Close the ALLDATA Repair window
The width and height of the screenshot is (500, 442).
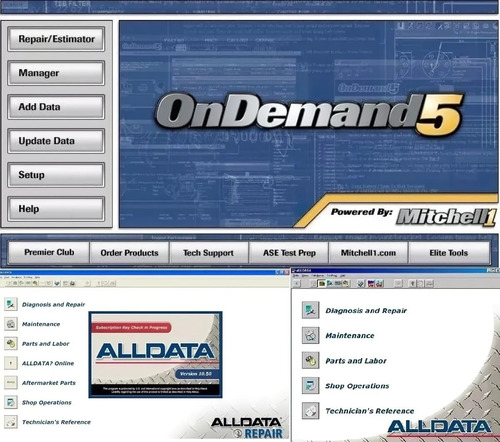(x=287, y=272)
